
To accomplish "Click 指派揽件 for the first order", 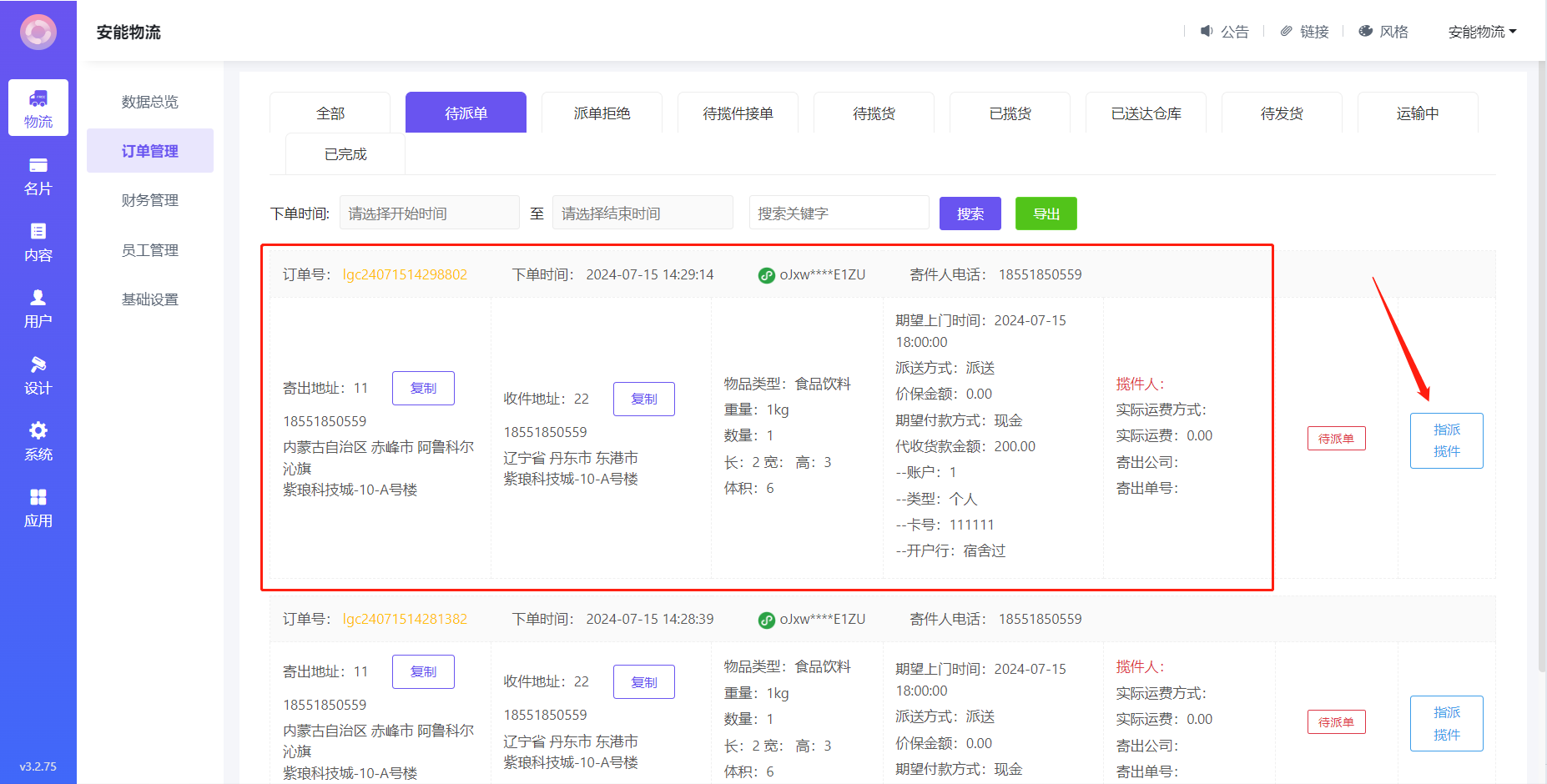I will [1446, 440].
